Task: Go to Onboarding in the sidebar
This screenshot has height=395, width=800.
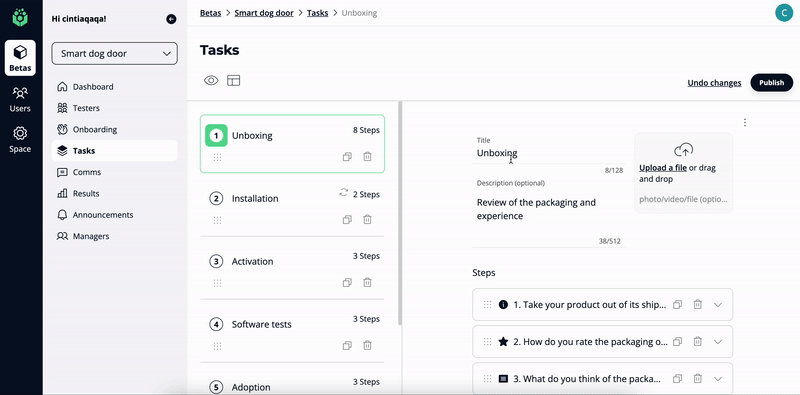Action: pos(115,130)
